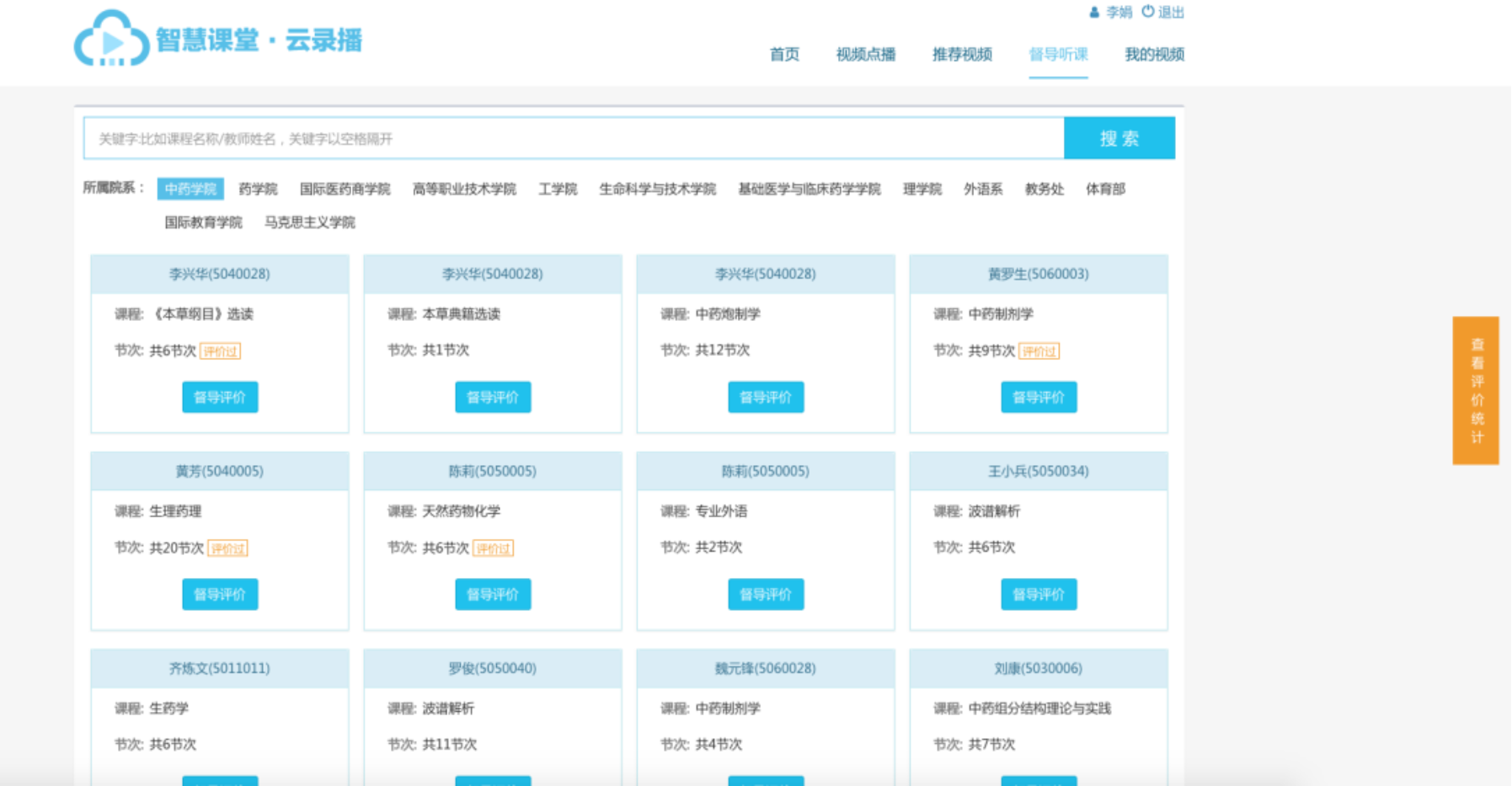The height and width of the screenshot is (786, 1512).
Task: Select the 国际医药商学院 filter
Action: pos(345,189)
